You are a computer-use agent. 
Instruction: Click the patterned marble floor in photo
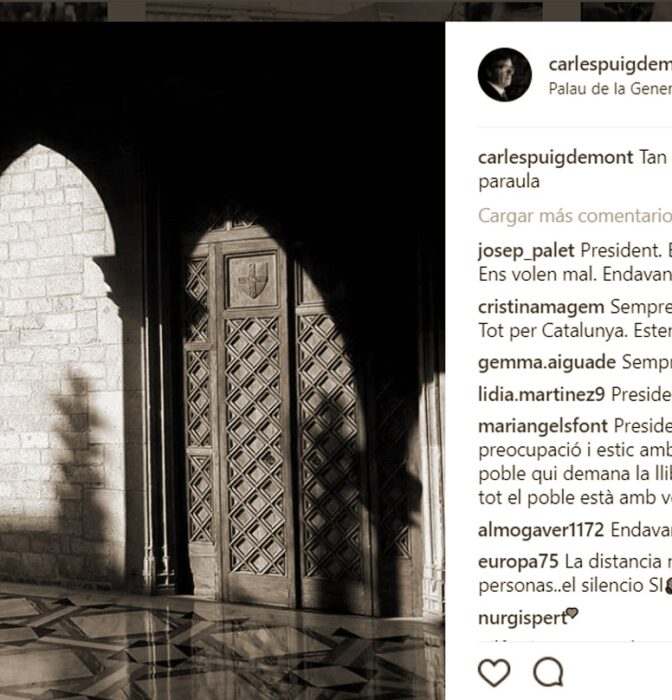(222, 647)
